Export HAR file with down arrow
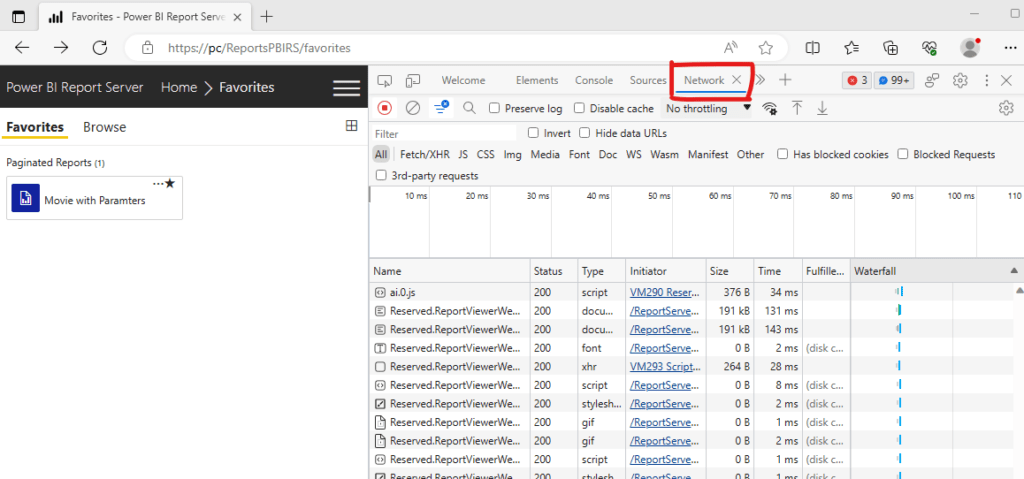The image size is (1024, 479). point(822,108)
